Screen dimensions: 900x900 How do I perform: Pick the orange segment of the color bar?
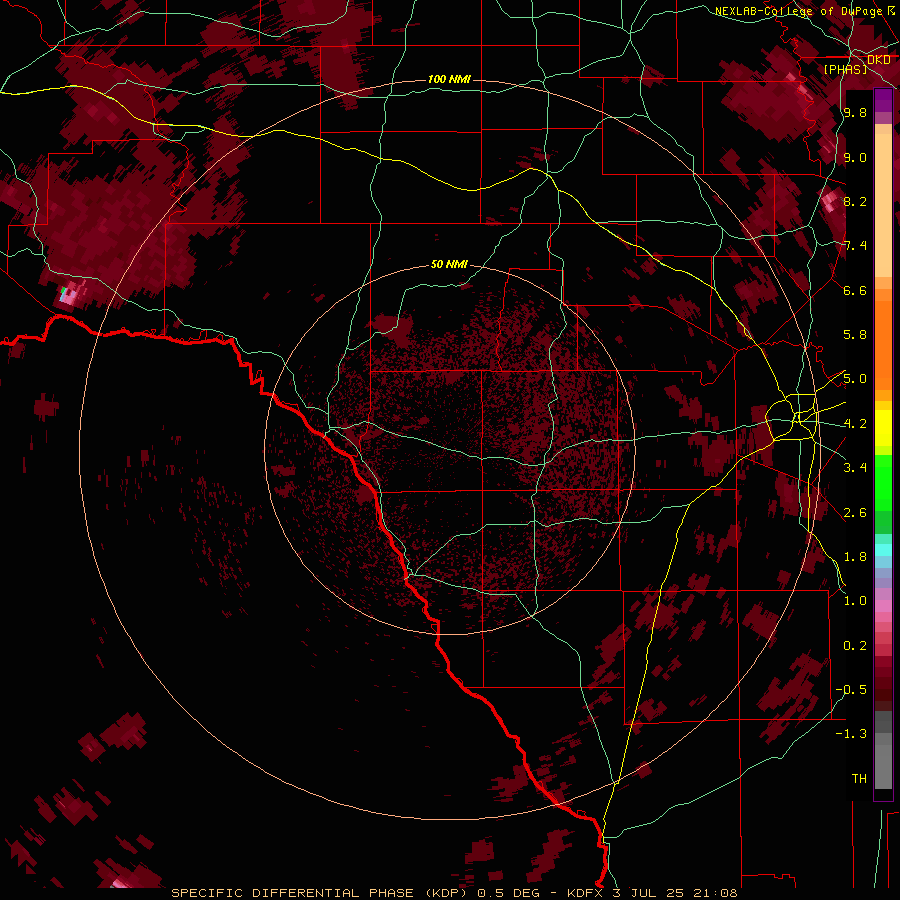(x=883, y=346)
